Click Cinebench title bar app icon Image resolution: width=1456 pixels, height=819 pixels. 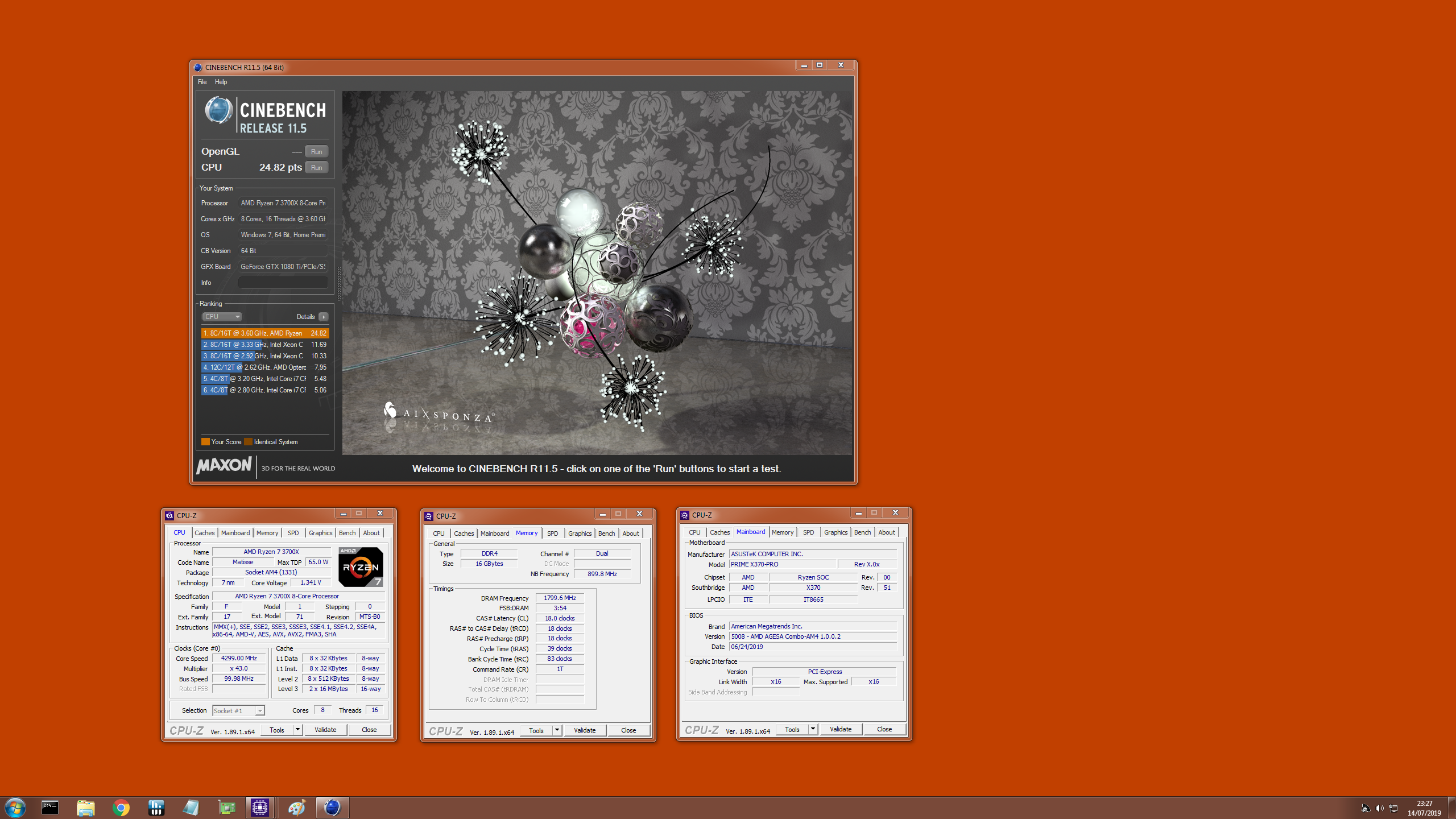[198, 67]
